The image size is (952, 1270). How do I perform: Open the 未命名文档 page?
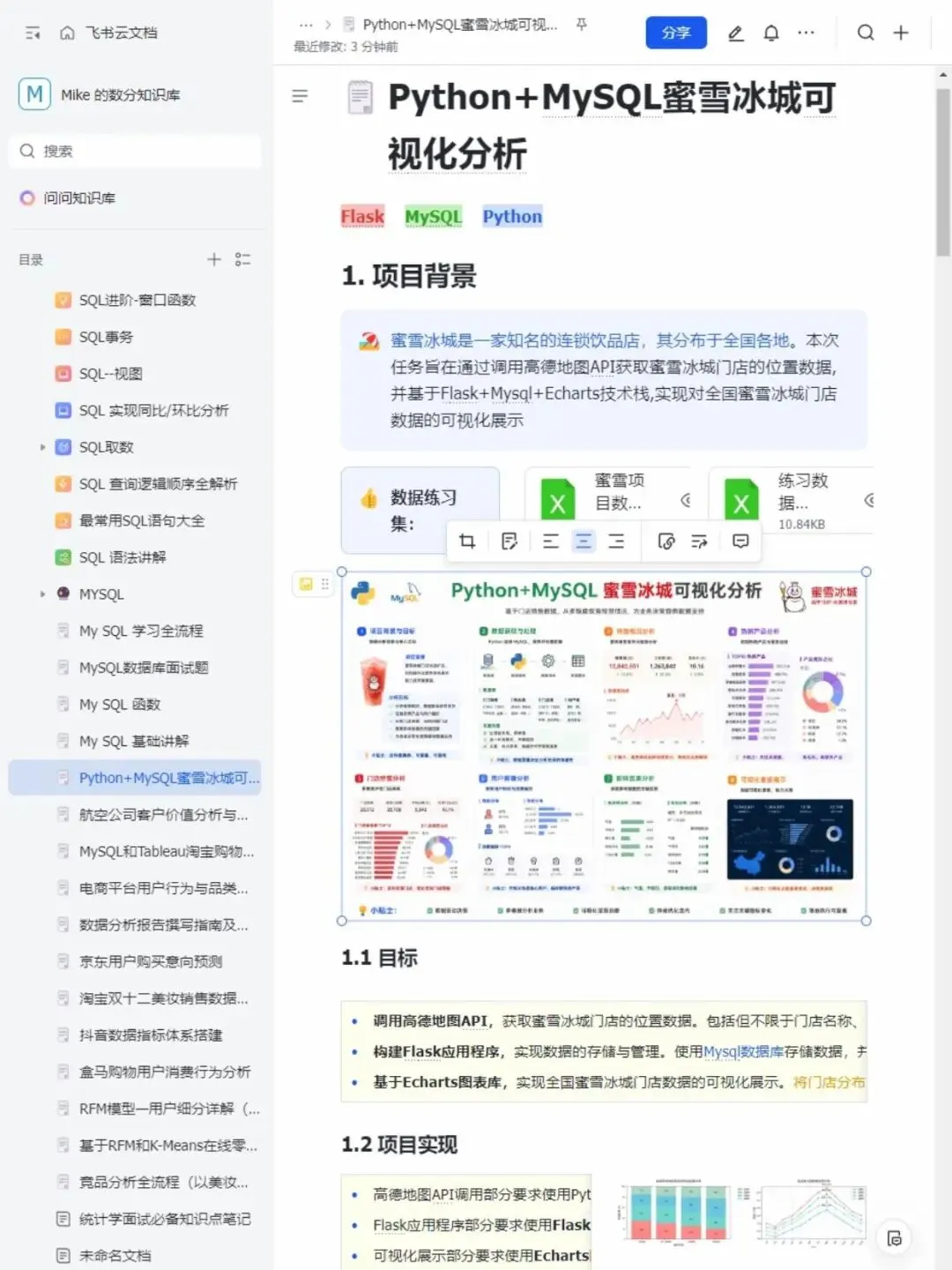tap(115, 1256)
